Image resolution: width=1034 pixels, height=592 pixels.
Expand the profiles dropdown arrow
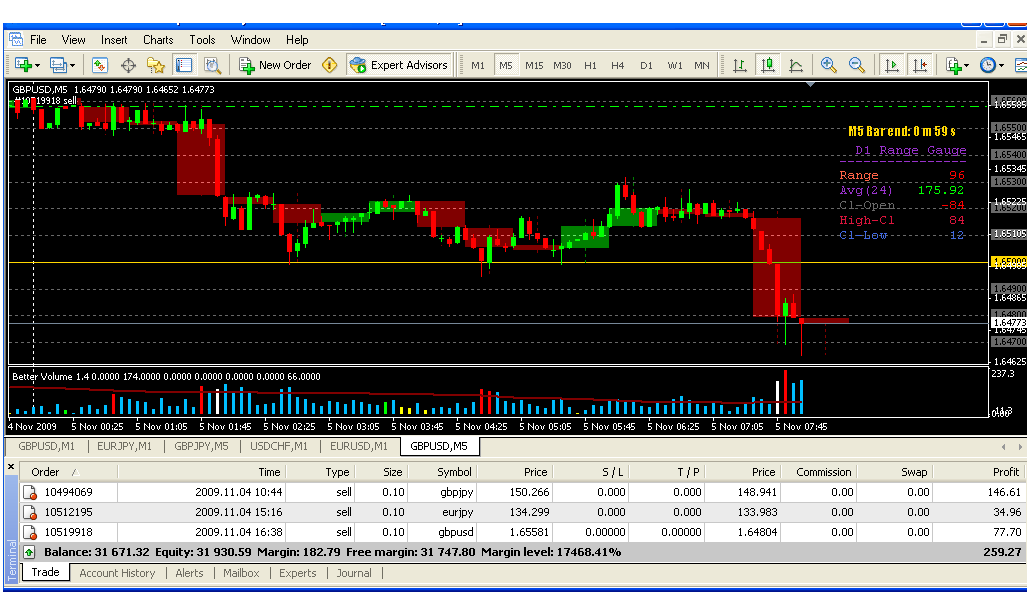pos(73,65)
